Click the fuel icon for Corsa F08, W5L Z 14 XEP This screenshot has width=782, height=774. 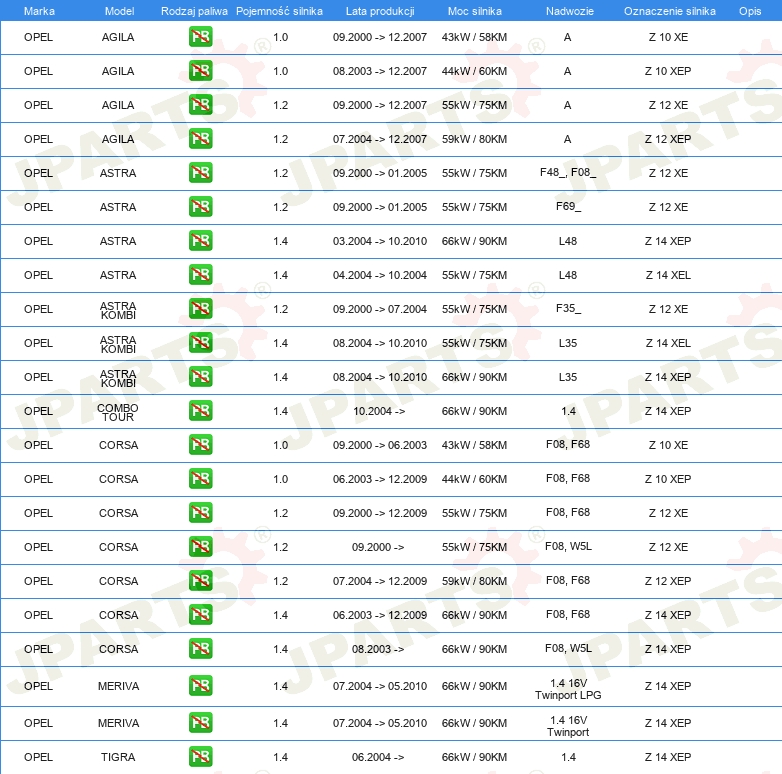point(200,648)
